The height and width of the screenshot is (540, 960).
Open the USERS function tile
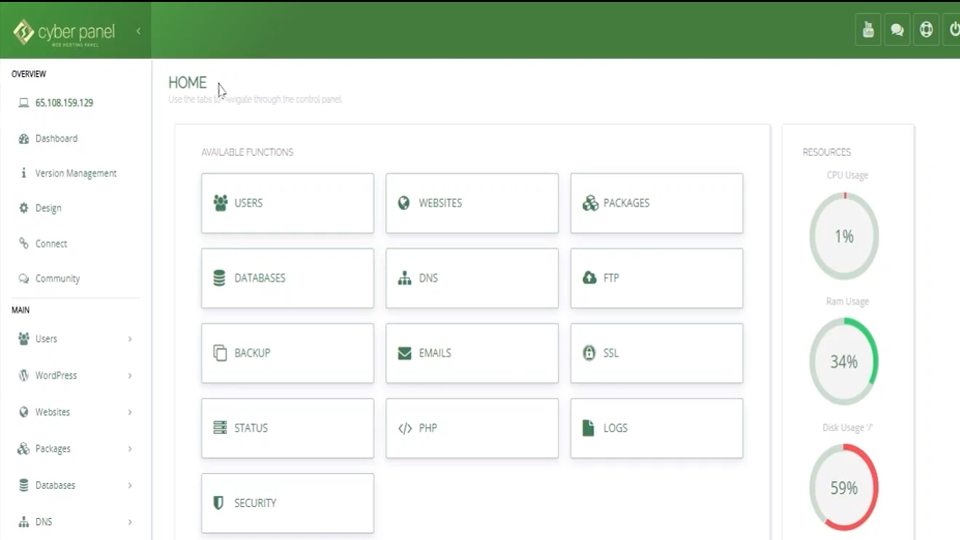pyautogui.click(x=288, y=203)
